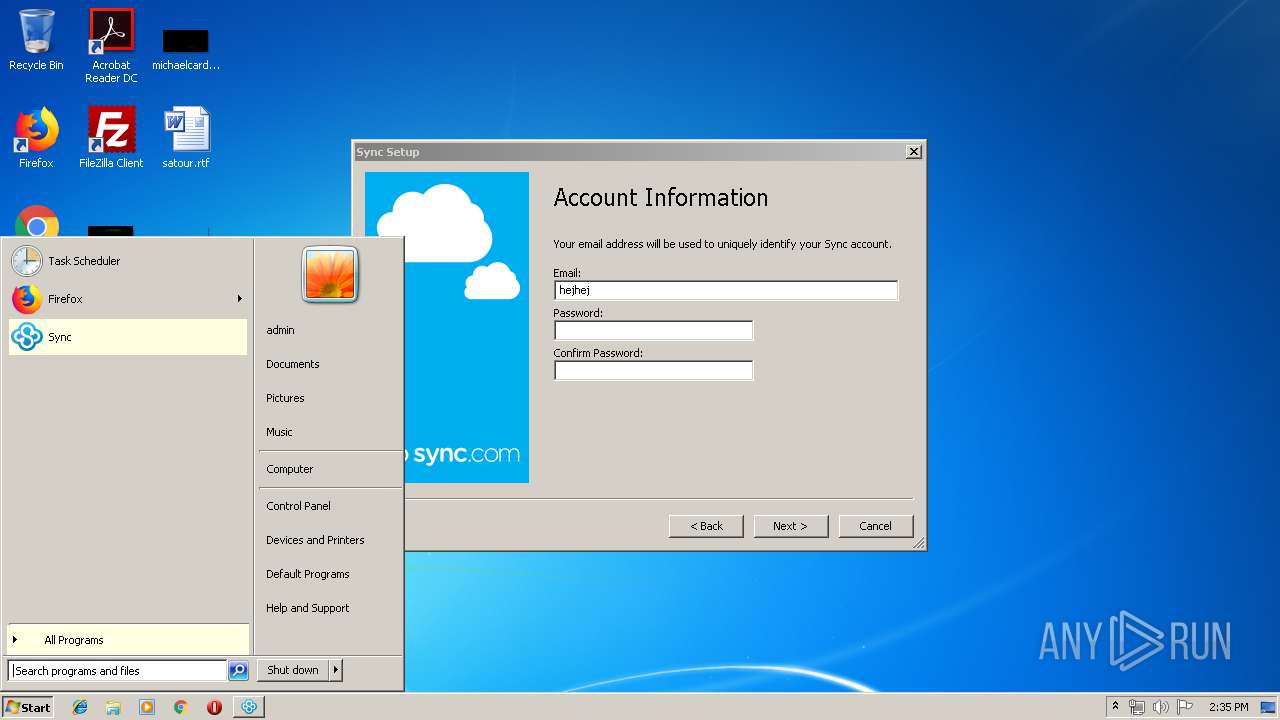The image size is (1280, 720).
Task: Click the Sync Setup title bar text
Action: coord(388,152)
